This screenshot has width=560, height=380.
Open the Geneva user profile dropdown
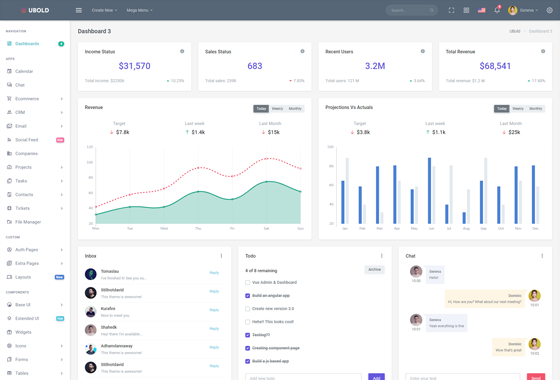click(523, 10)
